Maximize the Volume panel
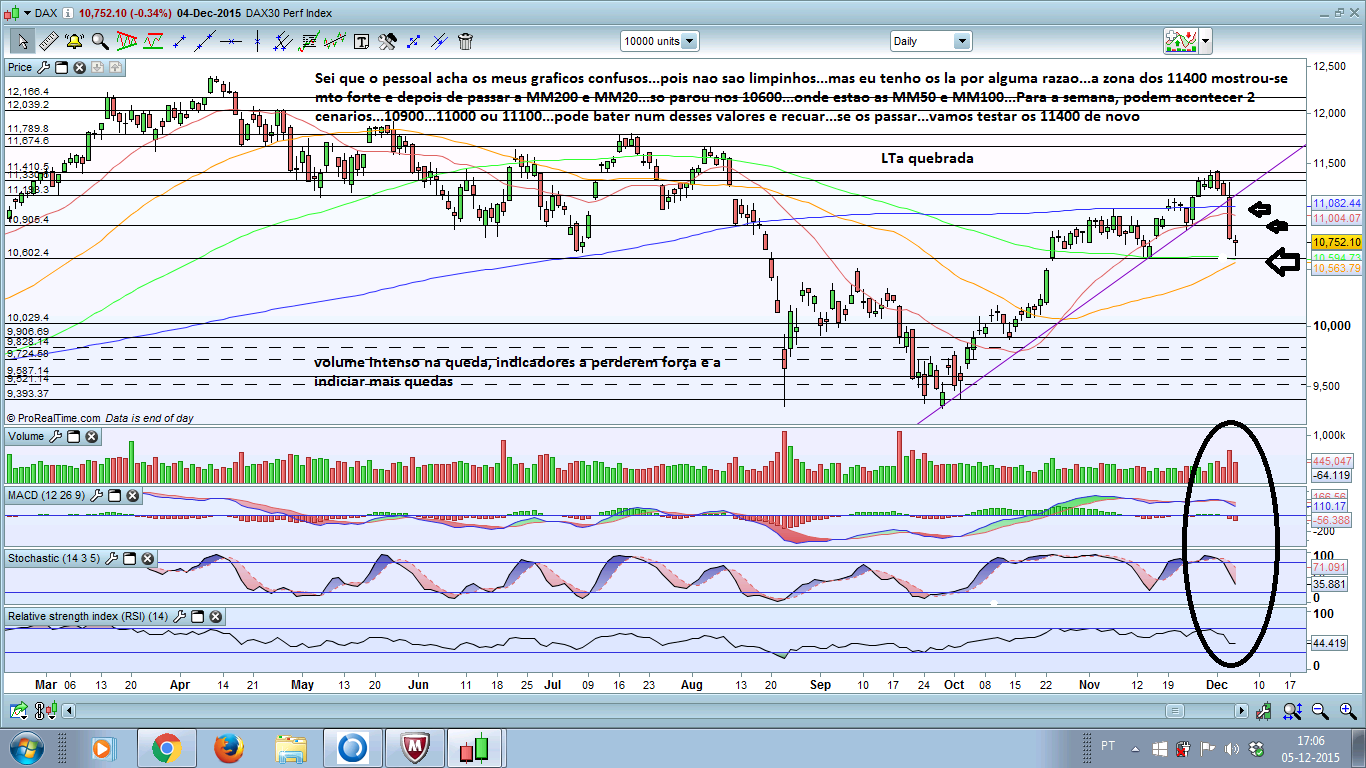Screen dimensions: 1366x768 pyautogui.click(x=74, y=436)
